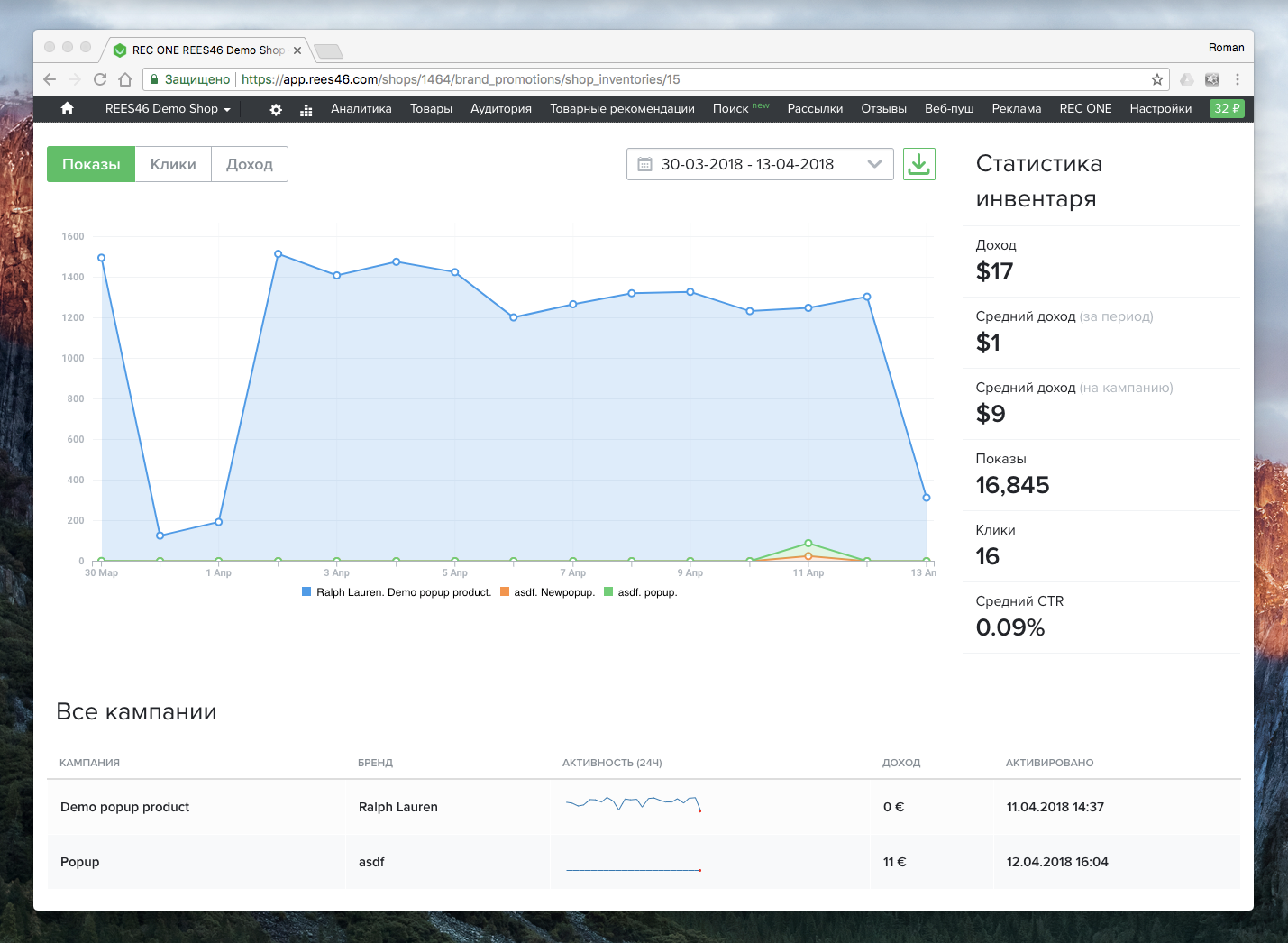Bookmark page with the star icon
The height and width of the screenshot is (943, 1288).
(1157, 79)
